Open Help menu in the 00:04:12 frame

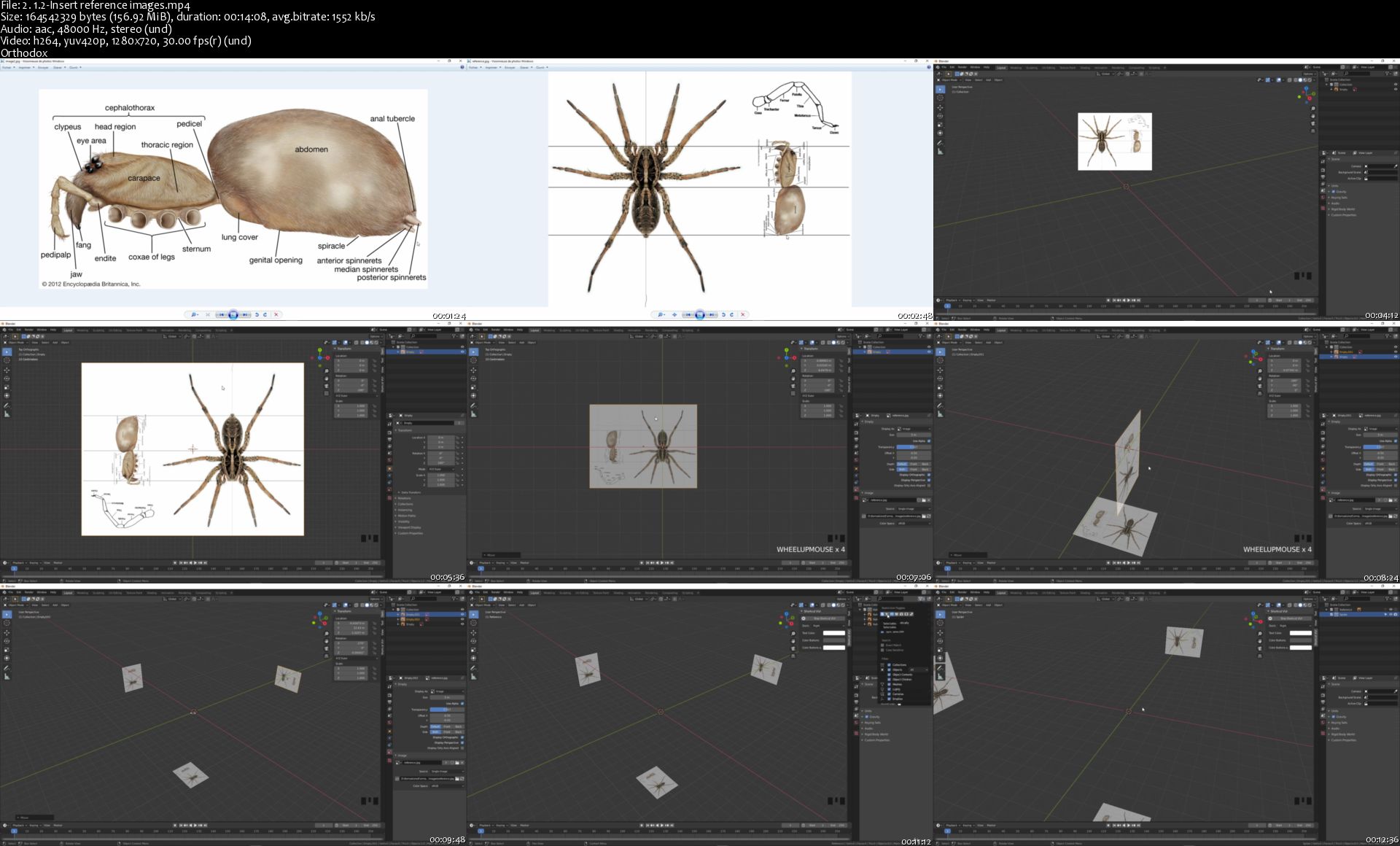[x=987, y=67]
